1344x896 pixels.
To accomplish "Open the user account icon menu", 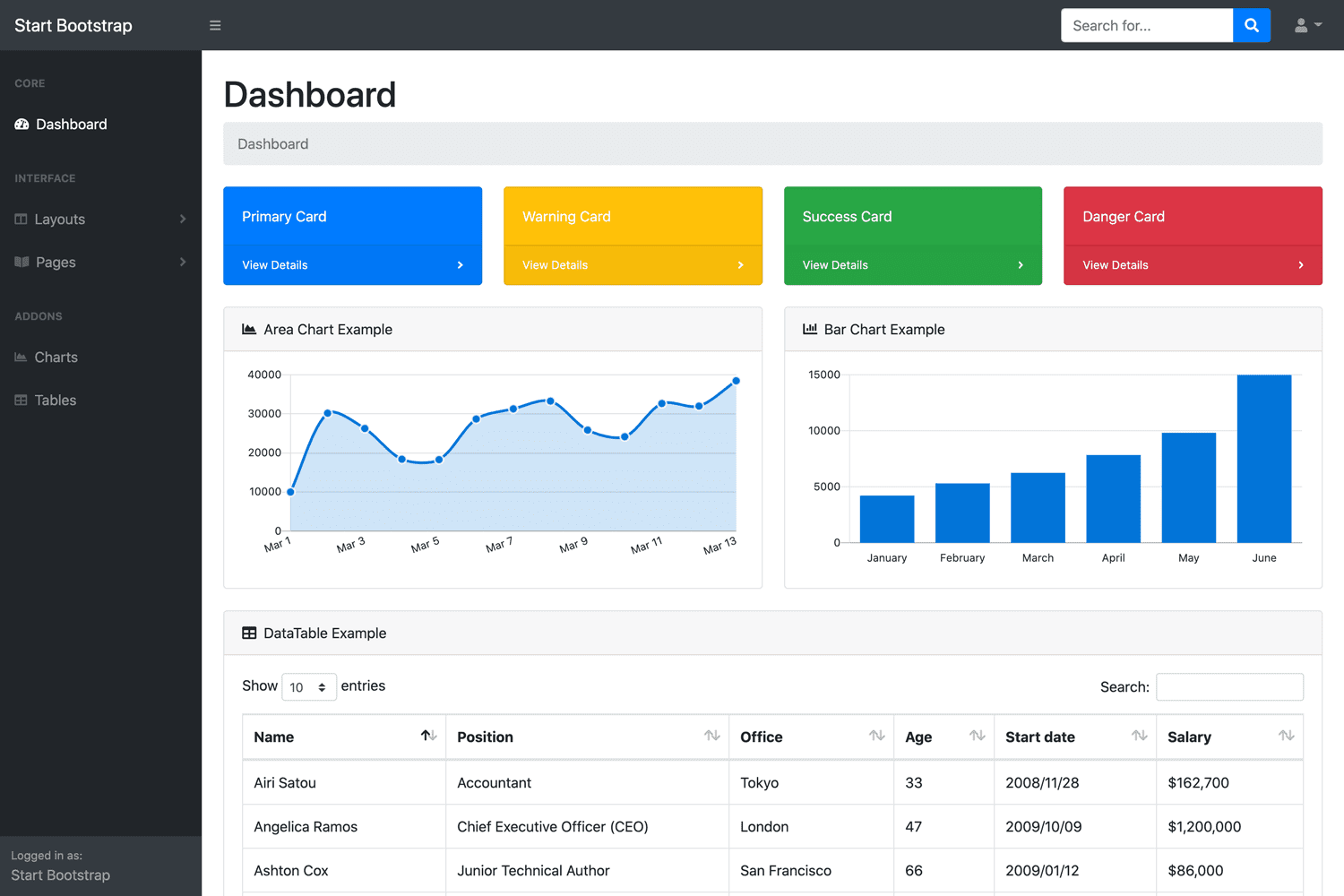I will point(1306,25).
